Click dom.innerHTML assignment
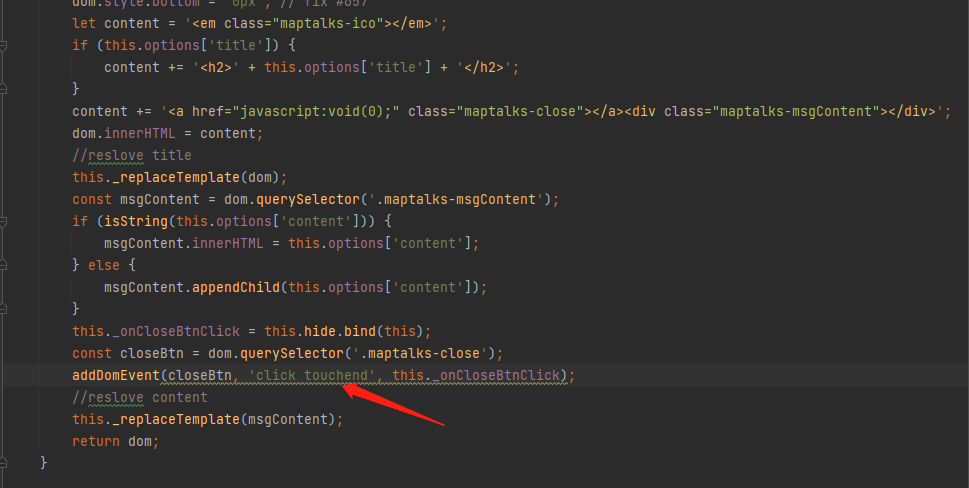The image size is (969, 488). pos(167,133)
